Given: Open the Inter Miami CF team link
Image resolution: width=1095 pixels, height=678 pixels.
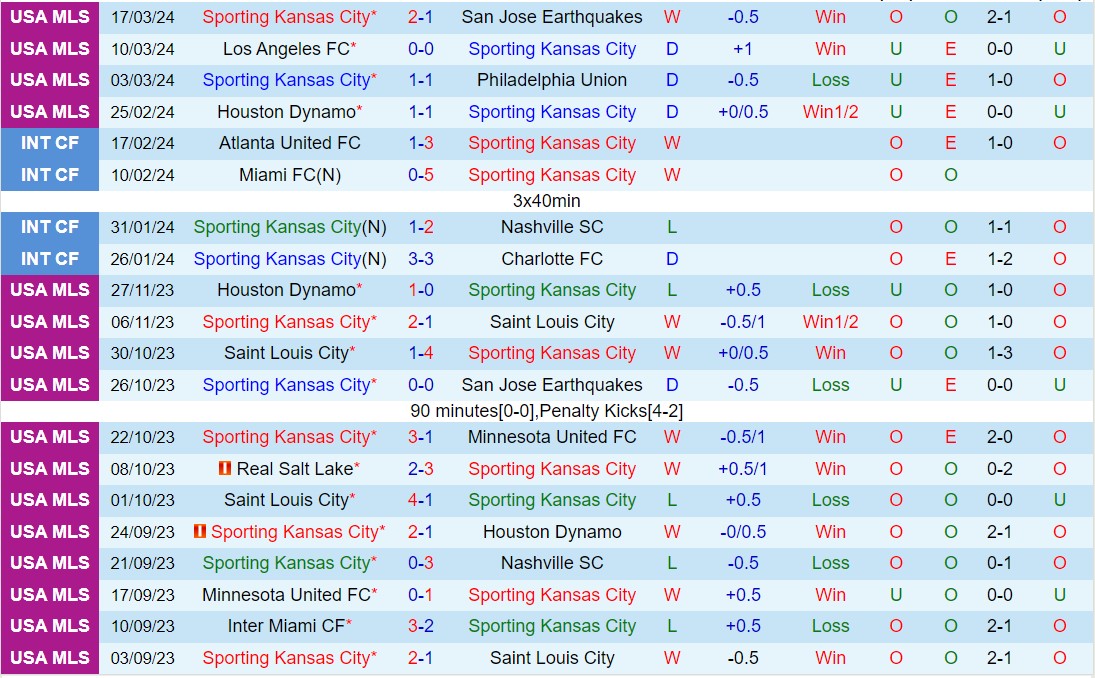Looking at the screenshot, I should pyautogui.click(x=285, y=626).
